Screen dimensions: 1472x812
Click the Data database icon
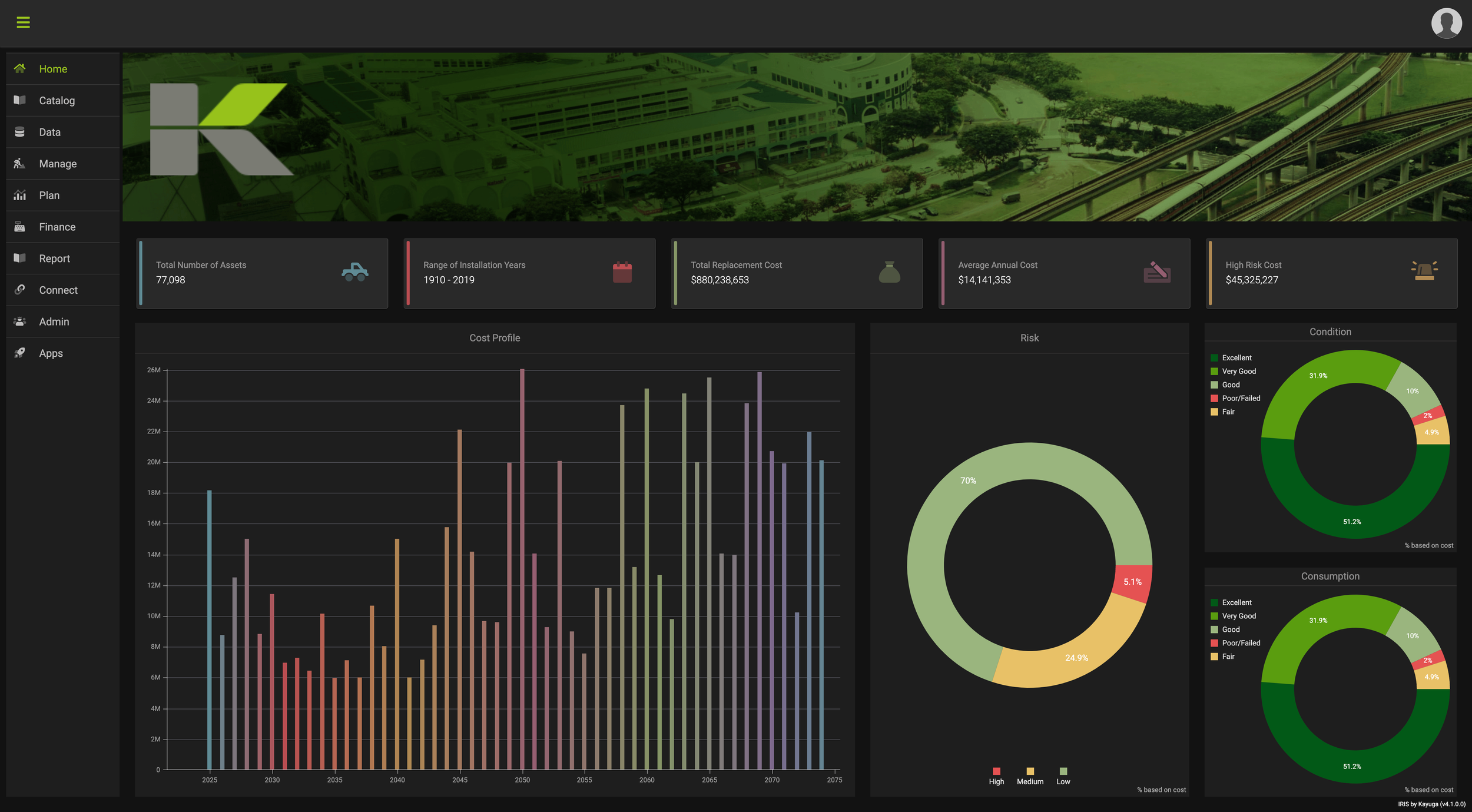point(19,132)
